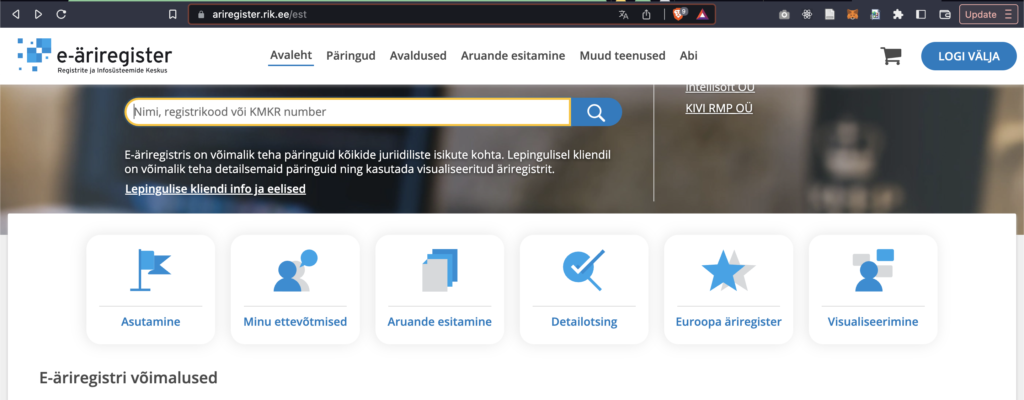Screen dimensions: 1024x400
Task: Open the Abi menu
Action: pyautogui.click(x=688, y=56)
